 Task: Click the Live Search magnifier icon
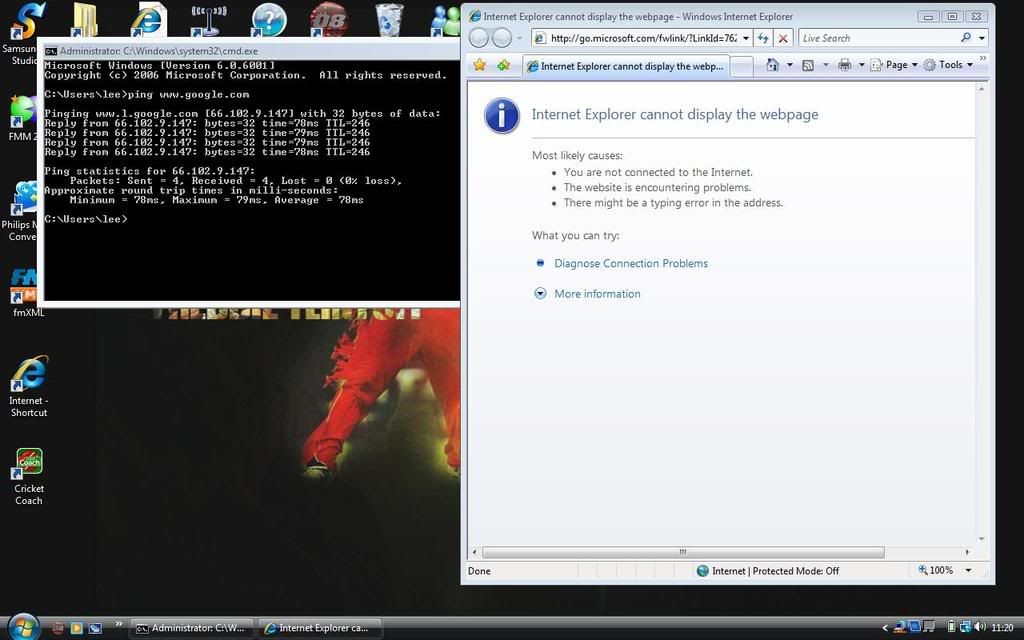pos(966,38)
